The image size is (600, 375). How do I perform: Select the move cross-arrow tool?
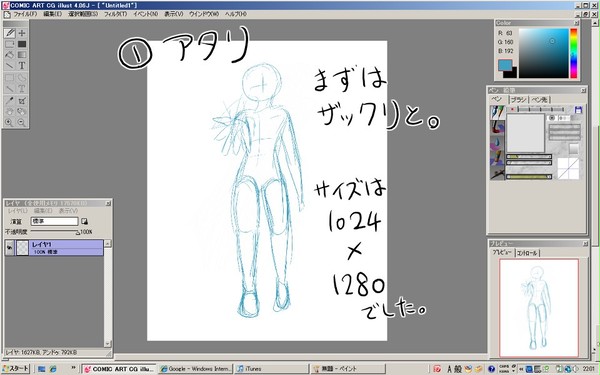(22, 33)
